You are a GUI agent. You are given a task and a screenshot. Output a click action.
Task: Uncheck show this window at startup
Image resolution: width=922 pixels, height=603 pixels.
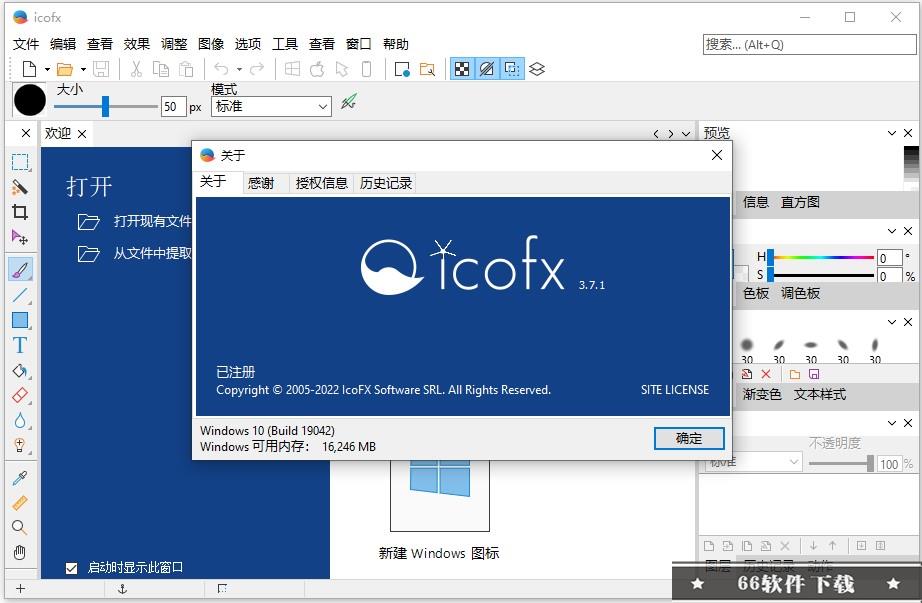point(72,568)
